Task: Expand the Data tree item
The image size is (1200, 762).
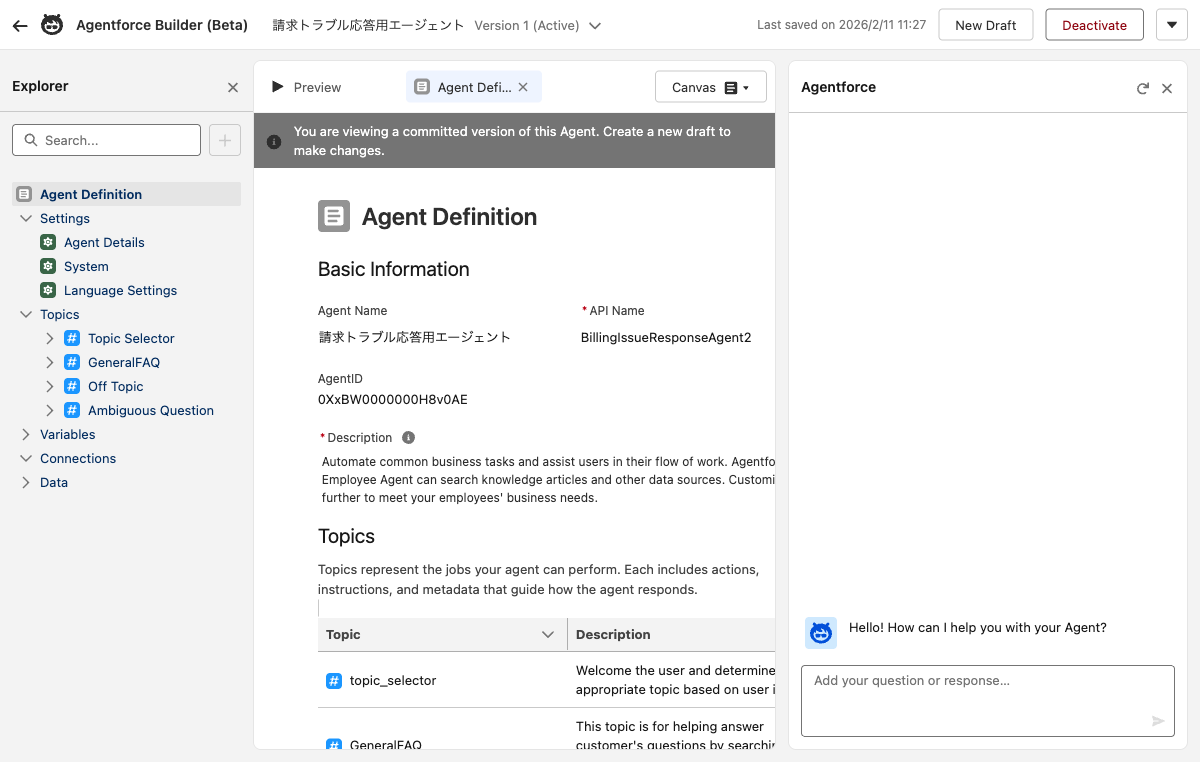Action: (24, 482)
